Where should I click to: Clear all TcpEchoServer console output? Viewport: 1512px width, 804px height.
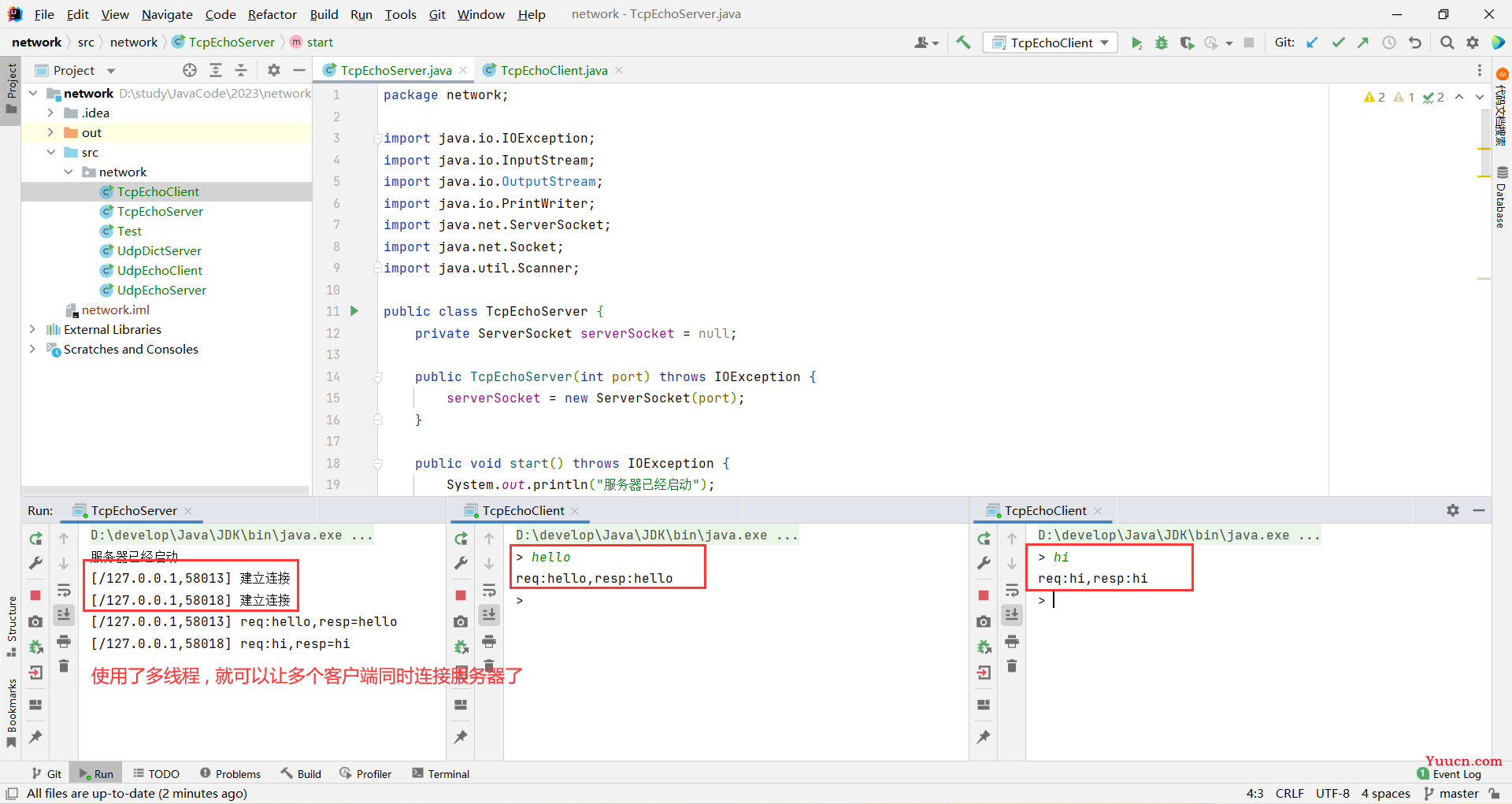coord(64,666)
